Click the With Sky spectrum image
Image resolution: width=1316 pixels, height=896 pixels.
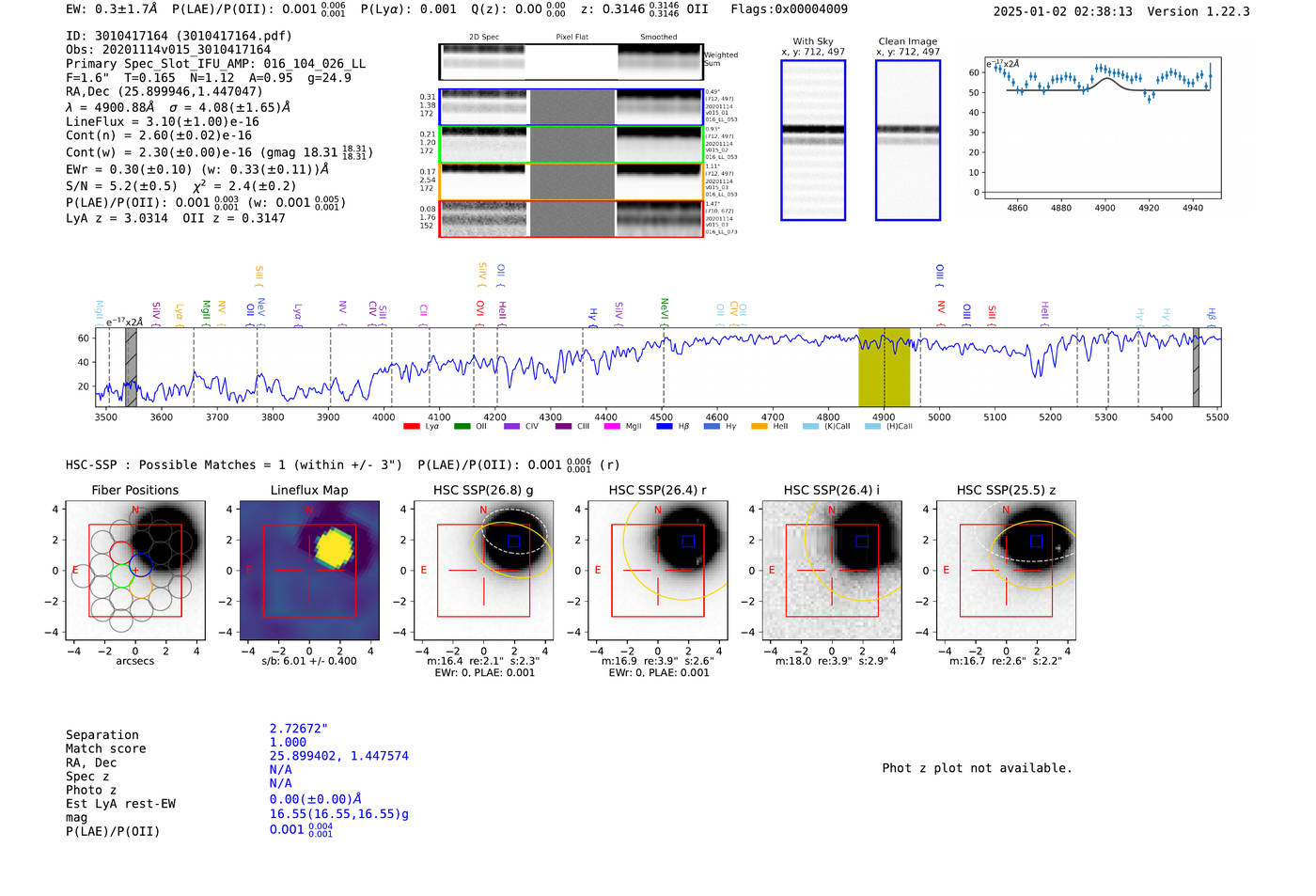[x=813, y=140]
